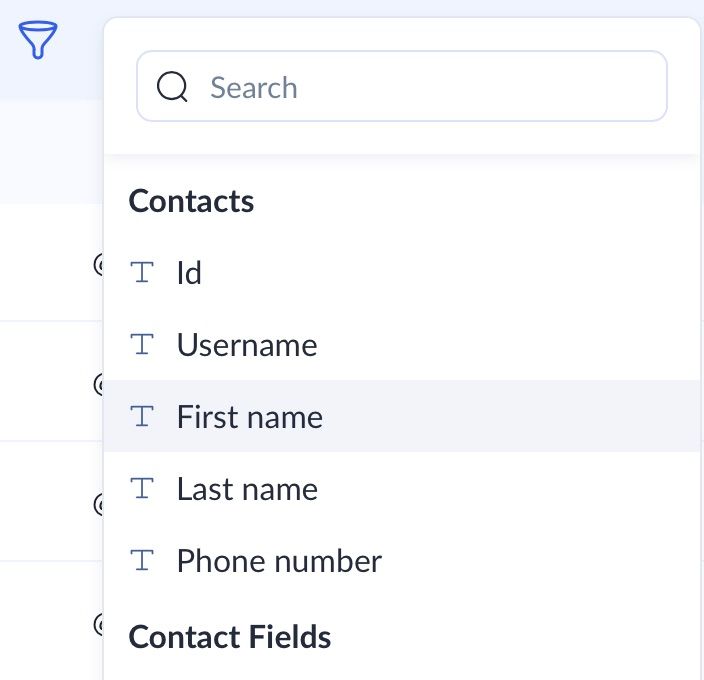Click the @ symbol left of Last name
Viewport: 704px width, 680px height.
[99, 504]
